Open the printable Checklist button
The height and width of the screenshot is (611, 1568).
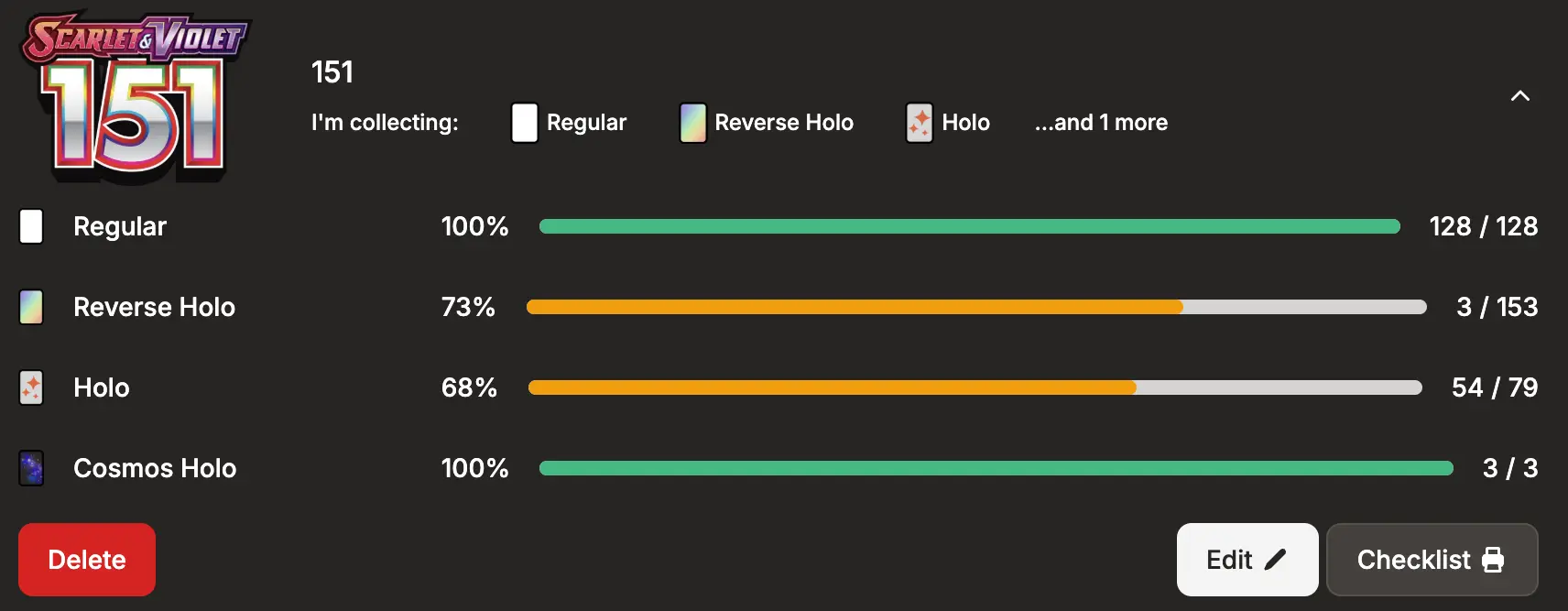(1432, 560)
